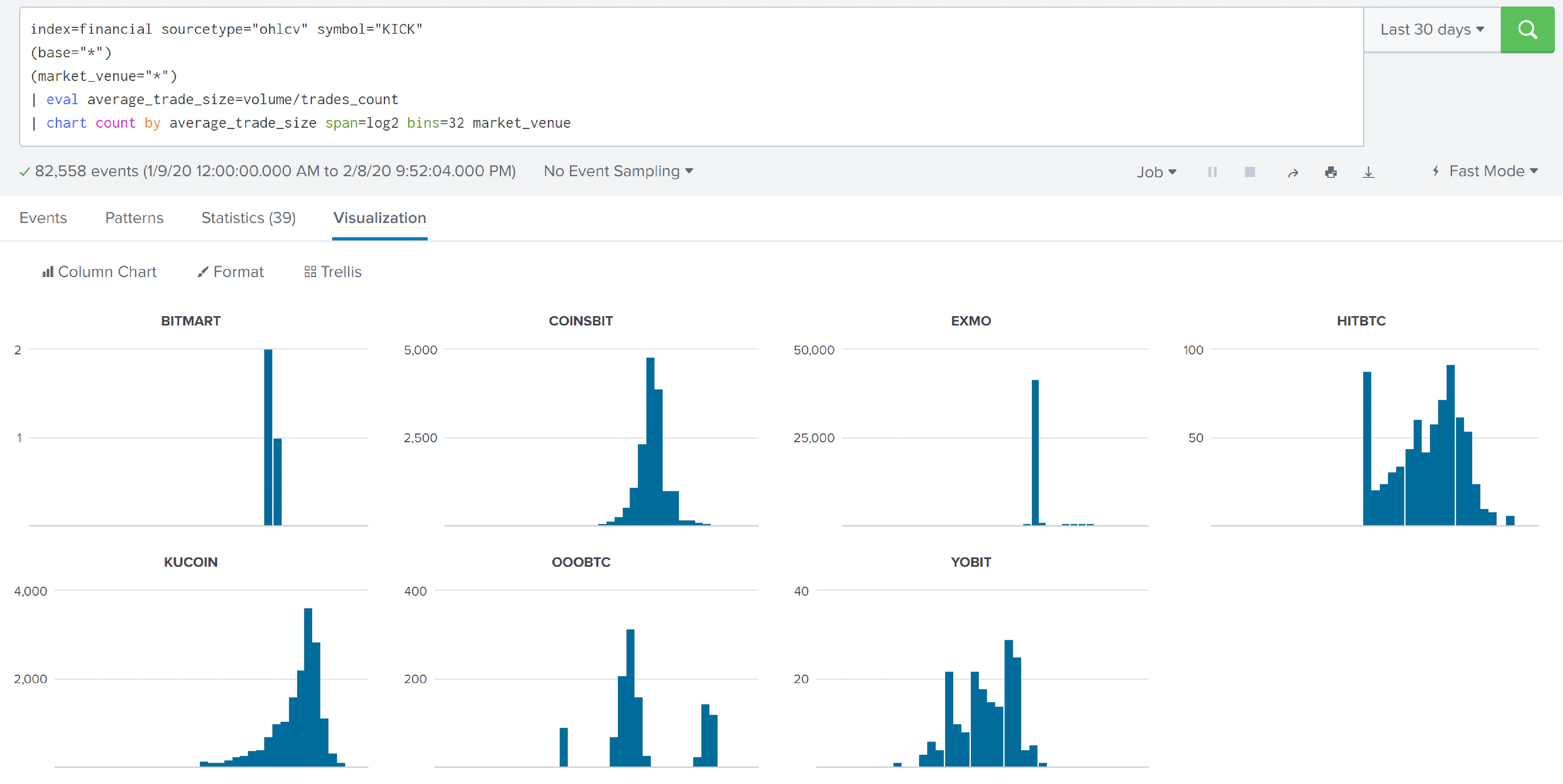
Task: Export results with the download icon
Action: (x=1368, y=172)
